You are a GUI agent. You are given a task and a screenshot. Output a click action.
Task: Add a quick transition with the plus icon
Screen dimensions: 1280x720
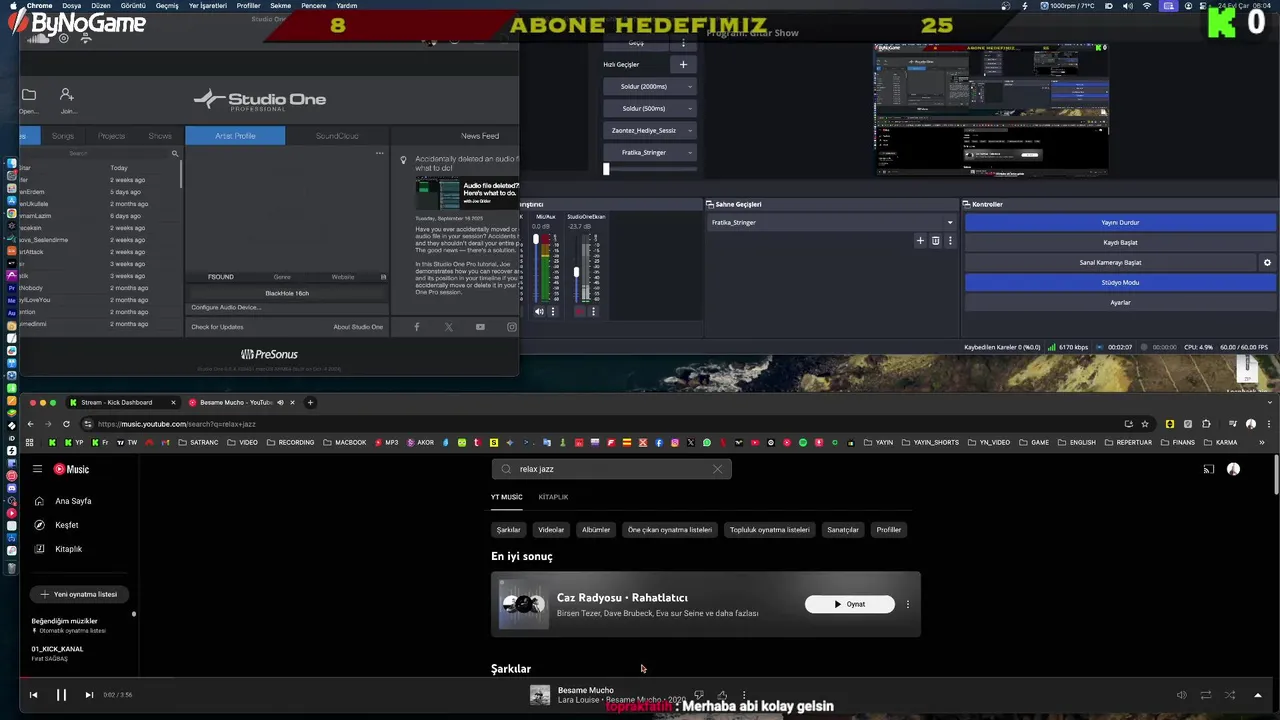click(684, 64)
